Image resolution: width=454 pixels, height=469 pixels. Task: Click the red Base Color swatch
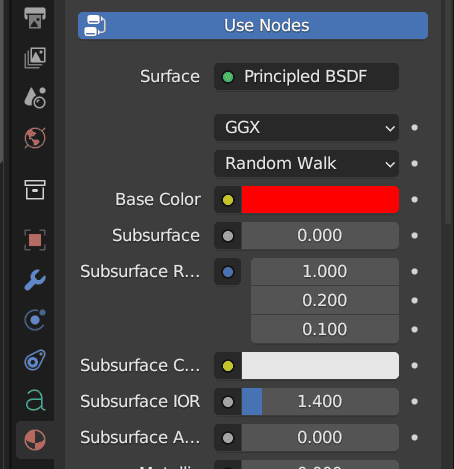coord(320,200)
